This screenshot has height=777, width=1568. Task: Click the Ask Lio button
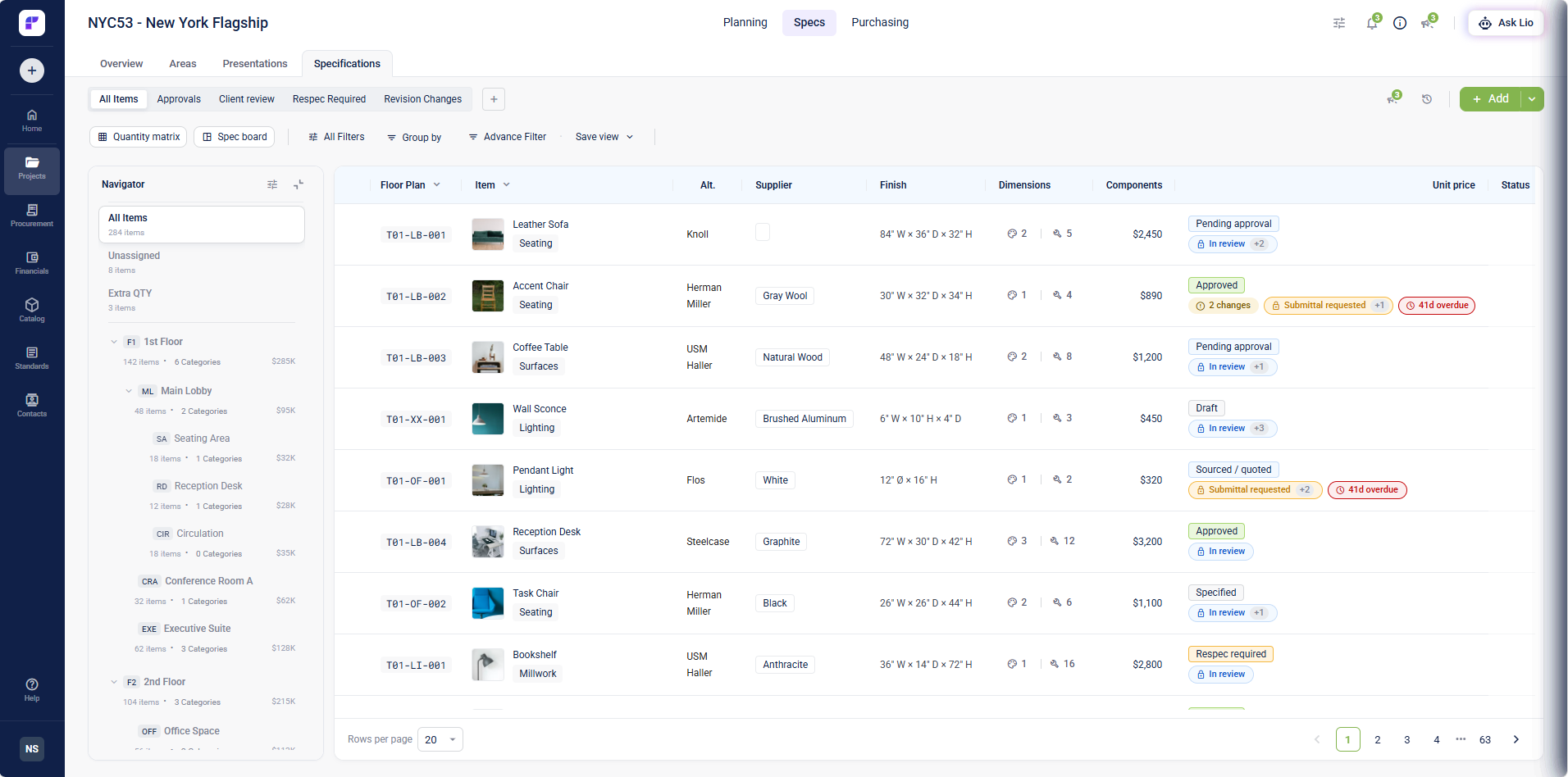1506,23
